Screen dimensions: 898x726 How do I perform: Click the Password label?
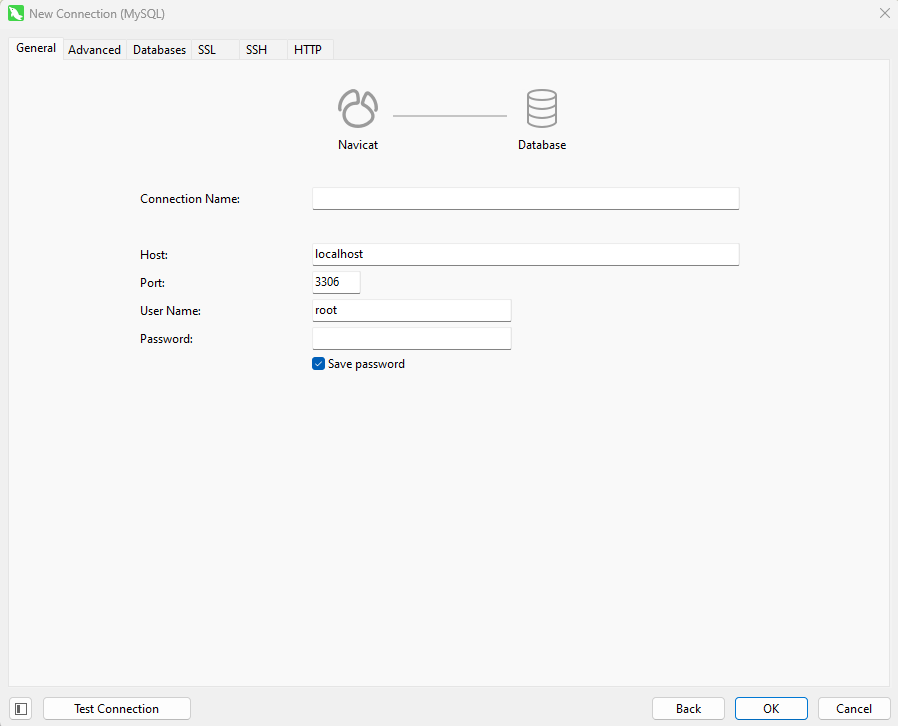coord(167,339)
